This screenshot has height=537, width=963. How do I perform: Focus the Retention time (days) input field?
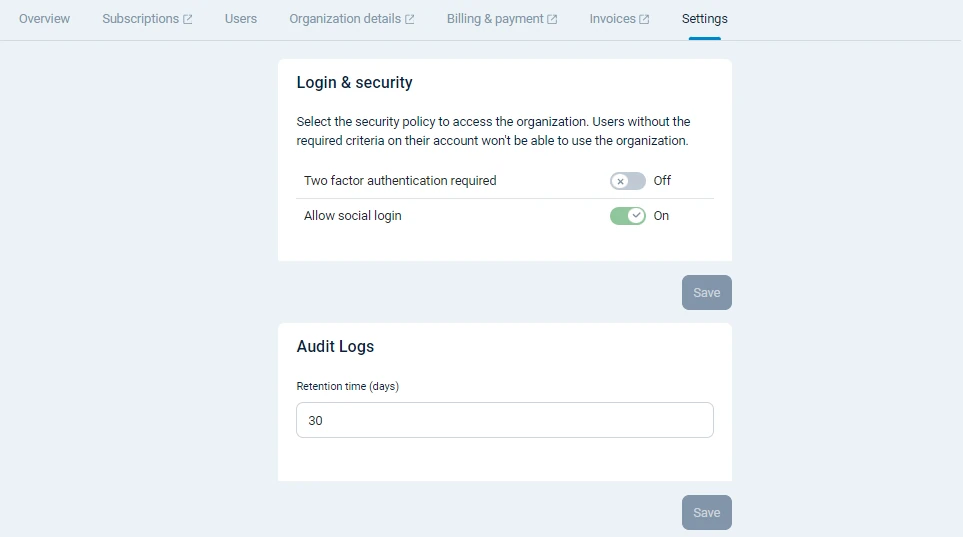click(505, 420)
